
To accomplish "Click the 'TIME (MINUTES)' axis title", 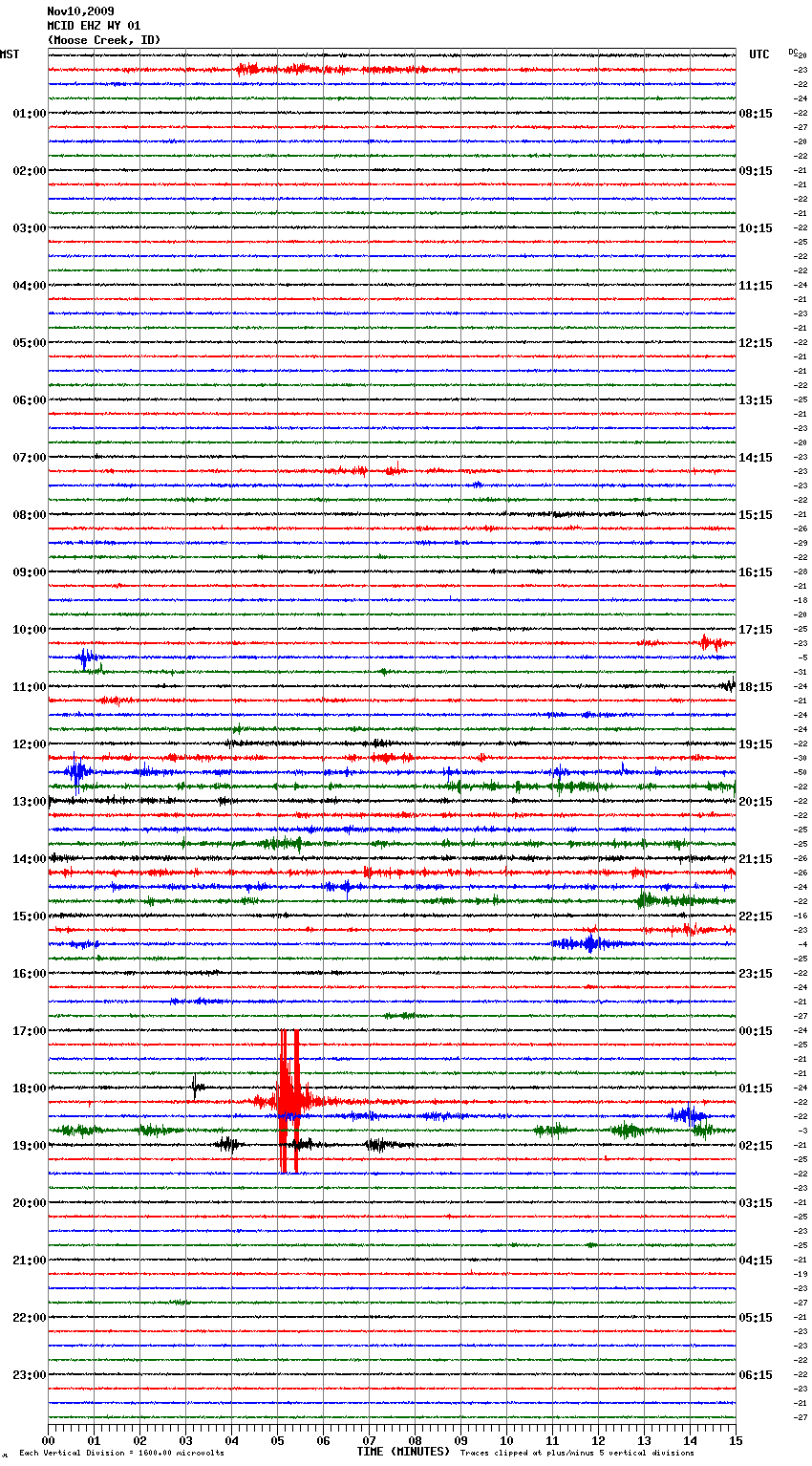I will point(403,1452).
